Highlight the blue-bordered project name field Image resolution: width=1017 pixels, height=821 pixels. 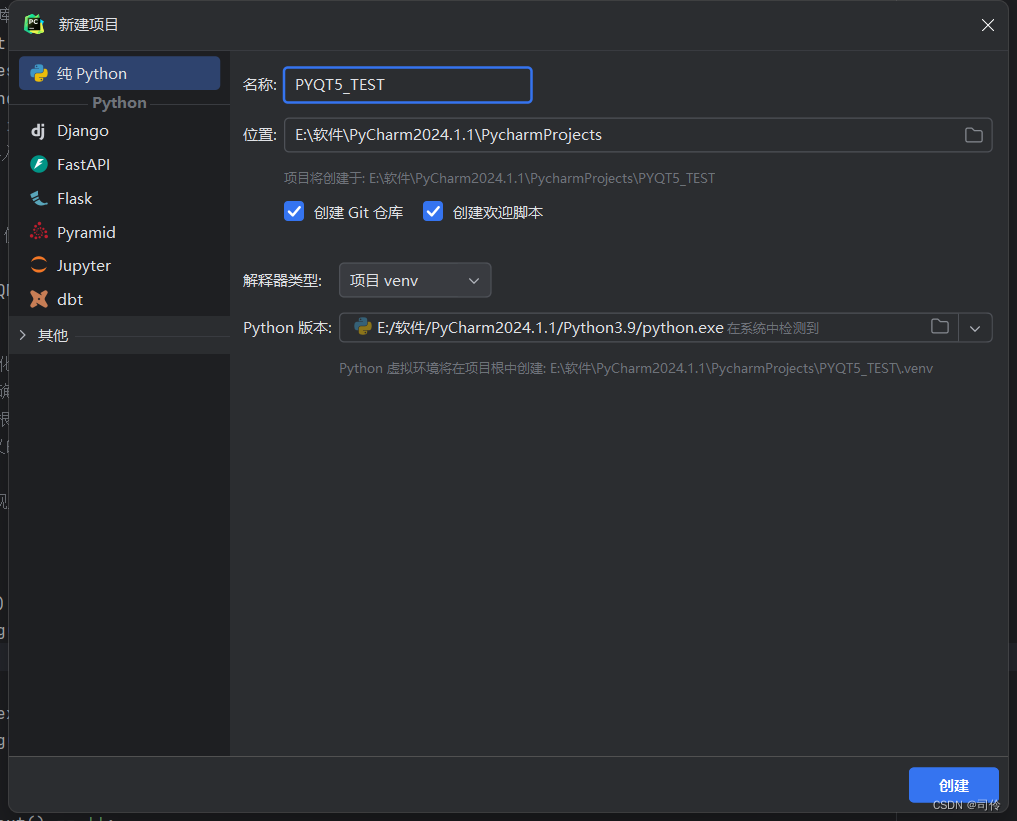[407, 85]
